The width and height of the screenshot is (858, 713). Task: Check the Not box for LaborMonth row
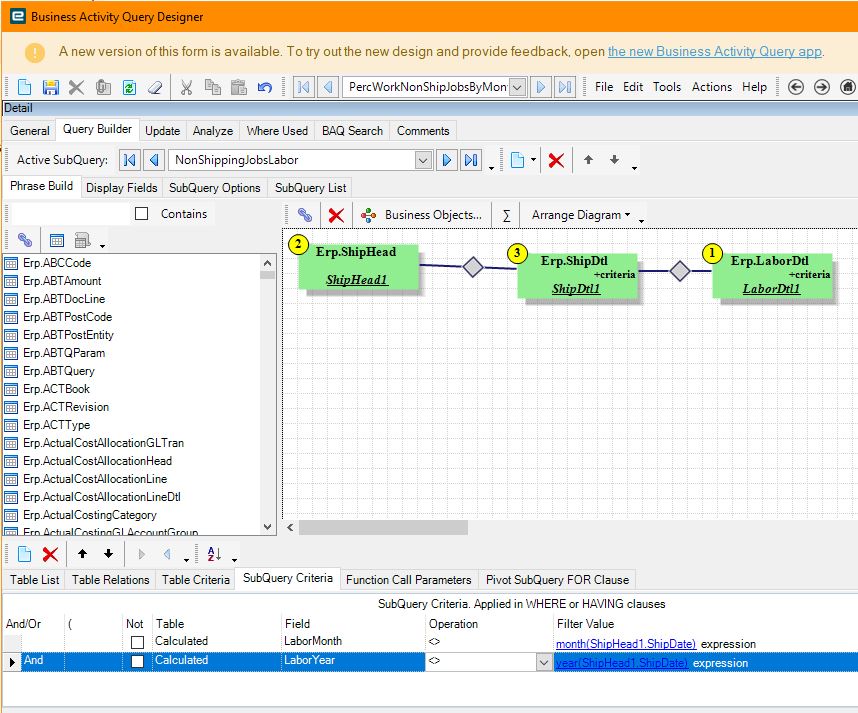137,642
